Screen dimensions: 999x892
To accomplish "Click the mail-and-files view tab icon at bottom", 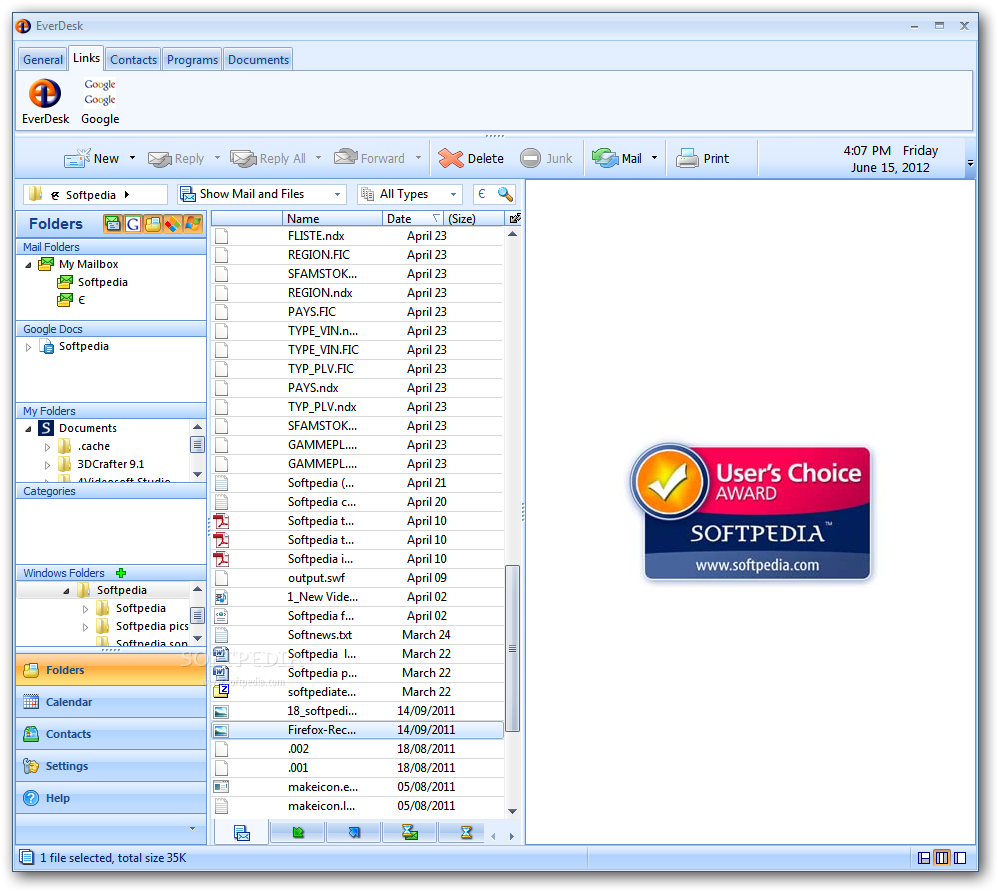I will point(242,833).
